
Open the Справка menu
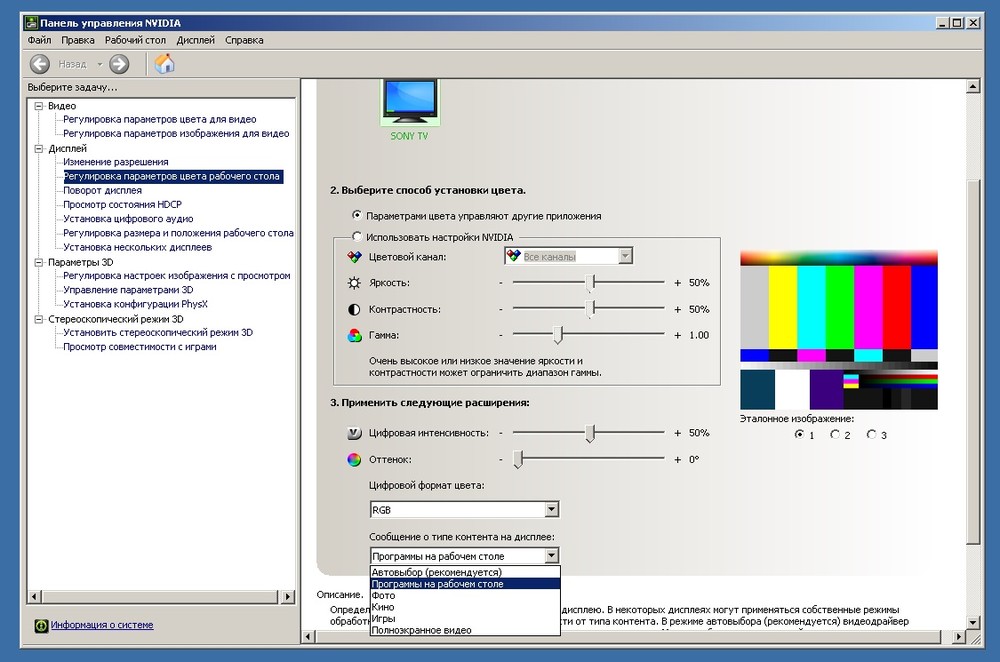(x=244, y=40)
